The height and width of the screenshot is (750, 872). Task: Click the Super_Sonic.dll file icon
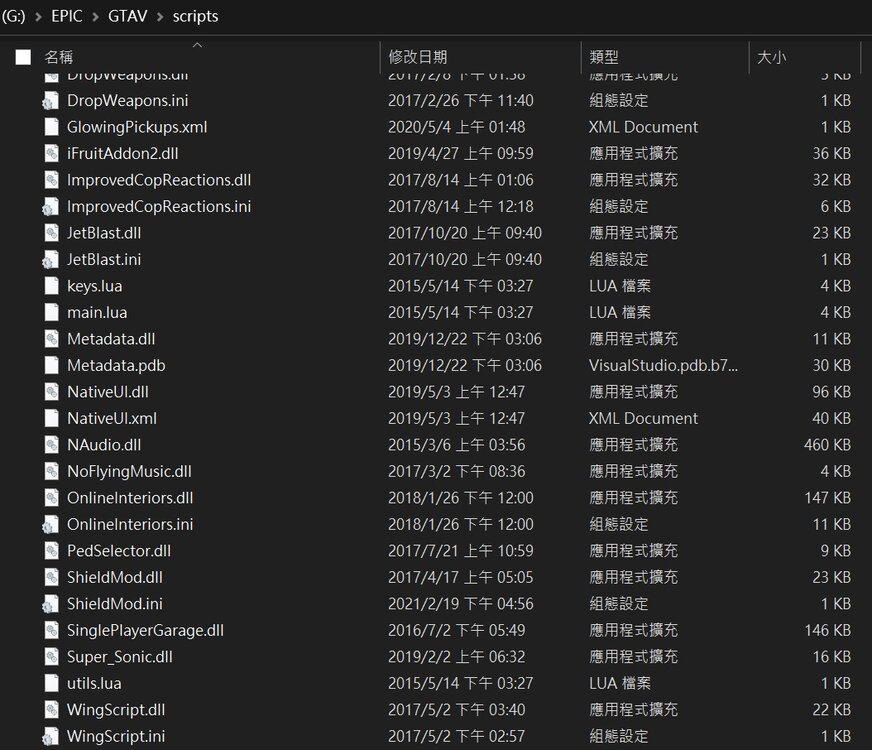(51, 656)
